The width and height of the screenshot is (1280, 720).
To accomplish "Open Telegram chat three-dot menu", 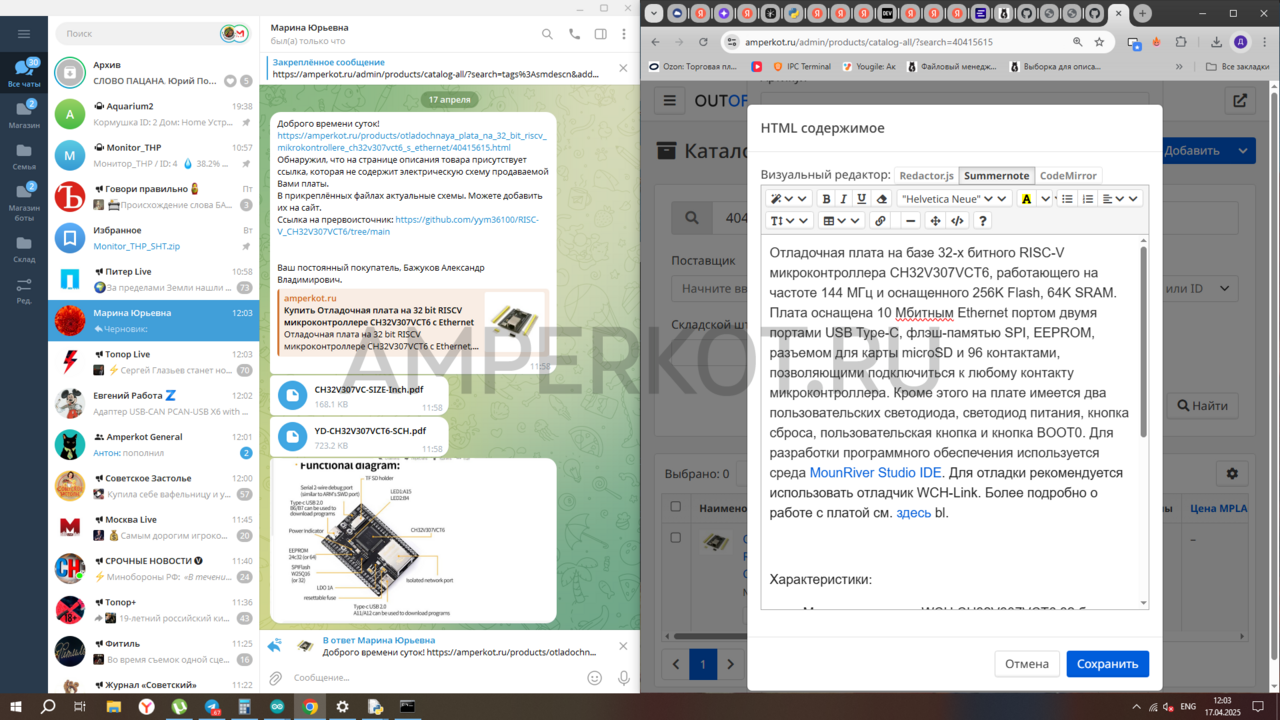I will point(624,34).
